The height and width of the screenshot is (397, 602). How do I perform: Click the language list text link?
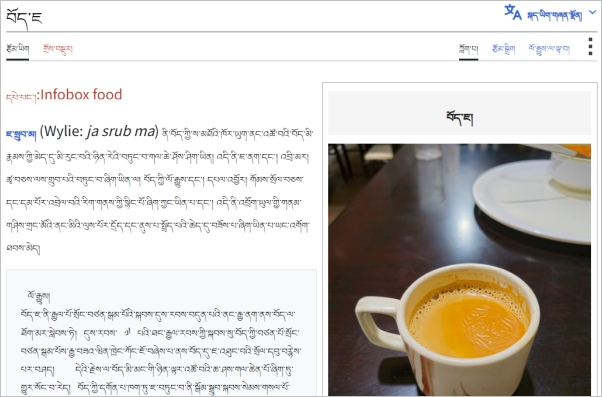click(x=555, y=16)
